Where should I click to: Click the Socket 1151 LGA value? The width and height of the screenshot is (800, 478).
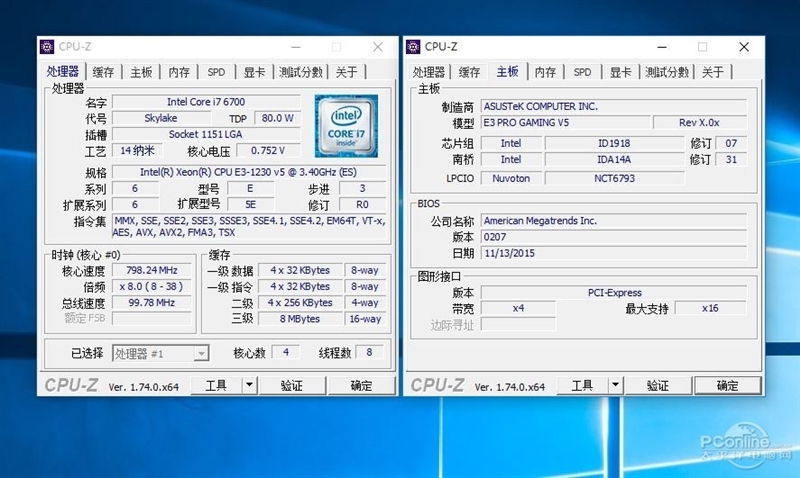pyautogui.click(x=206, y=135)
